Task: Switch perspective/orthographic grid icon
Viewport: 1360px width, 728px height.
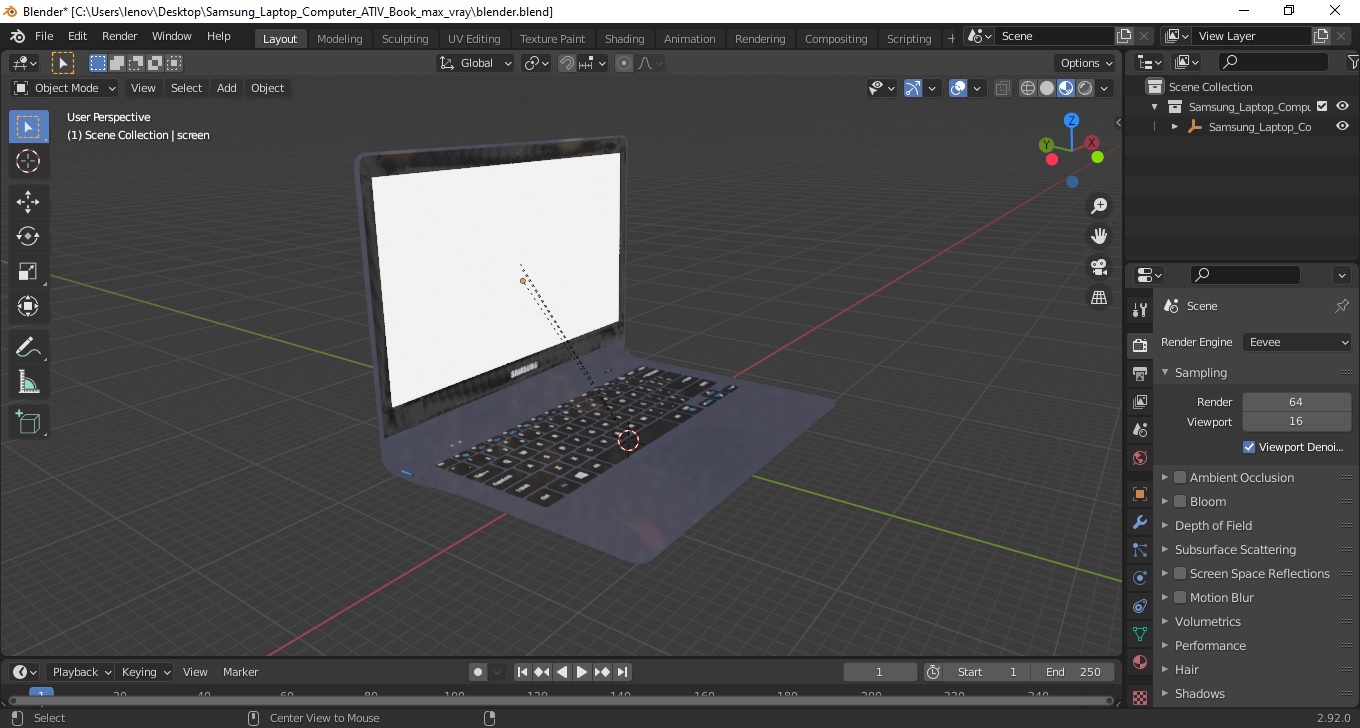Action: [x=1099, y=297]
